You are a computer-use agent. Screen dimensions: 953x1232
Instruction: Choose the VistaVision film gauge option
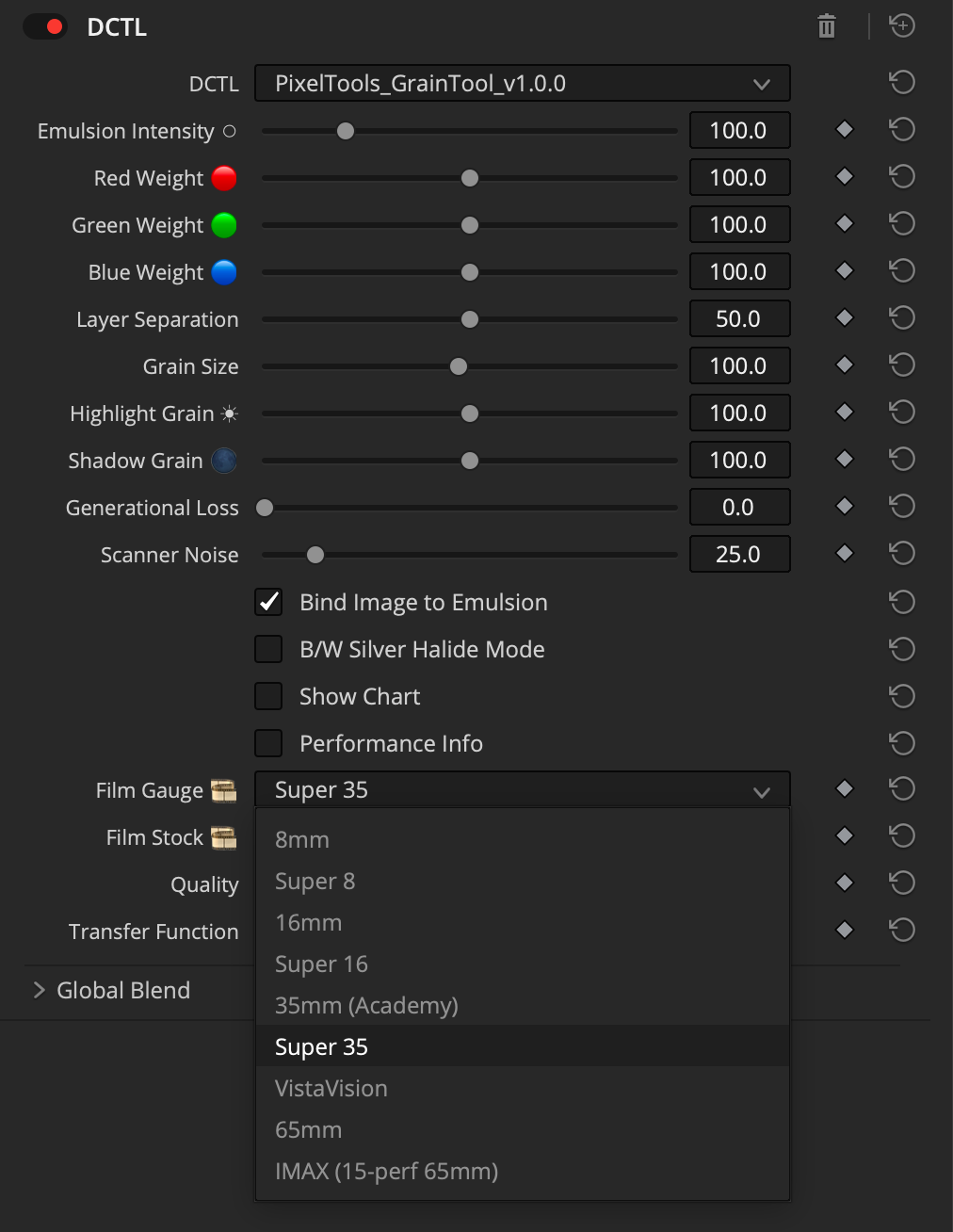click(331, 1088)
